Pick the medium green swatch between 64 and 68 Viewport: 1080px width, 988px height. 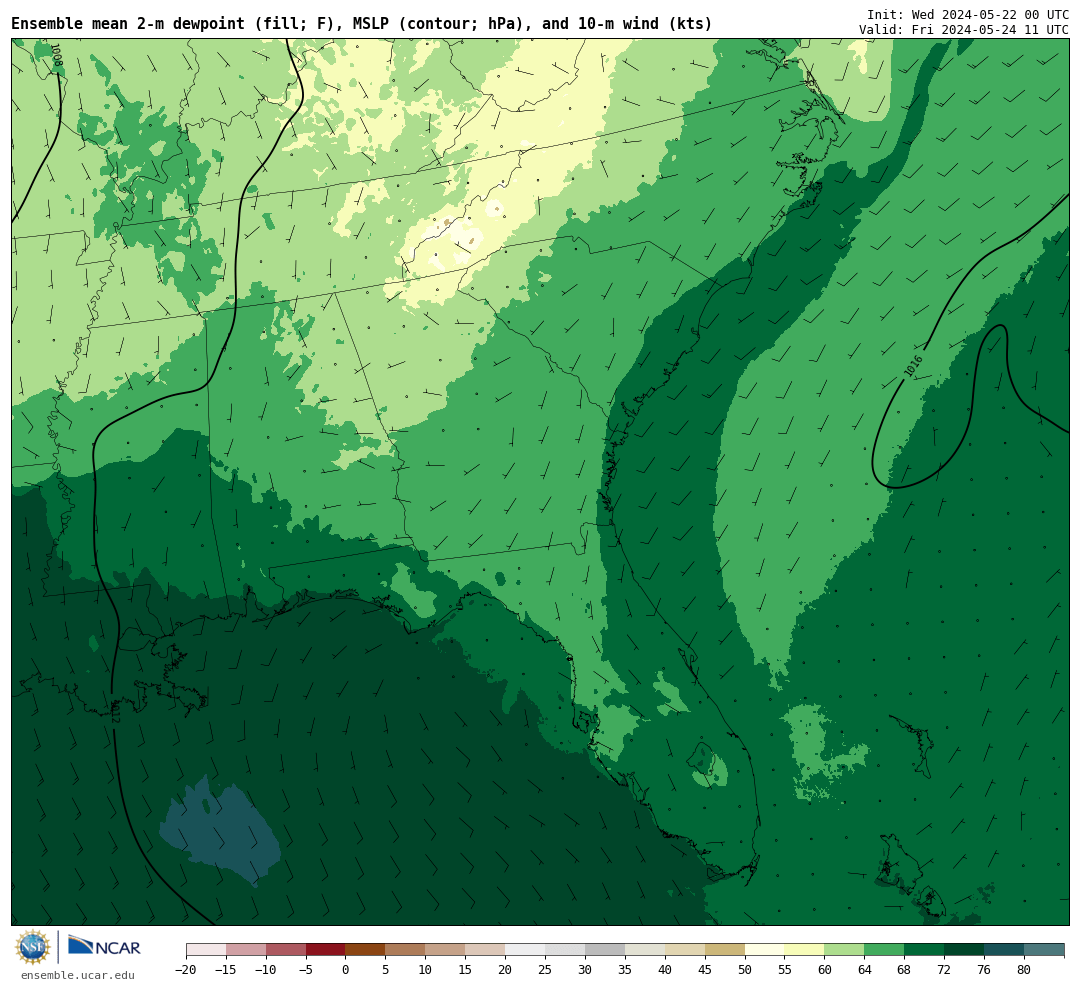click(884, 949)
